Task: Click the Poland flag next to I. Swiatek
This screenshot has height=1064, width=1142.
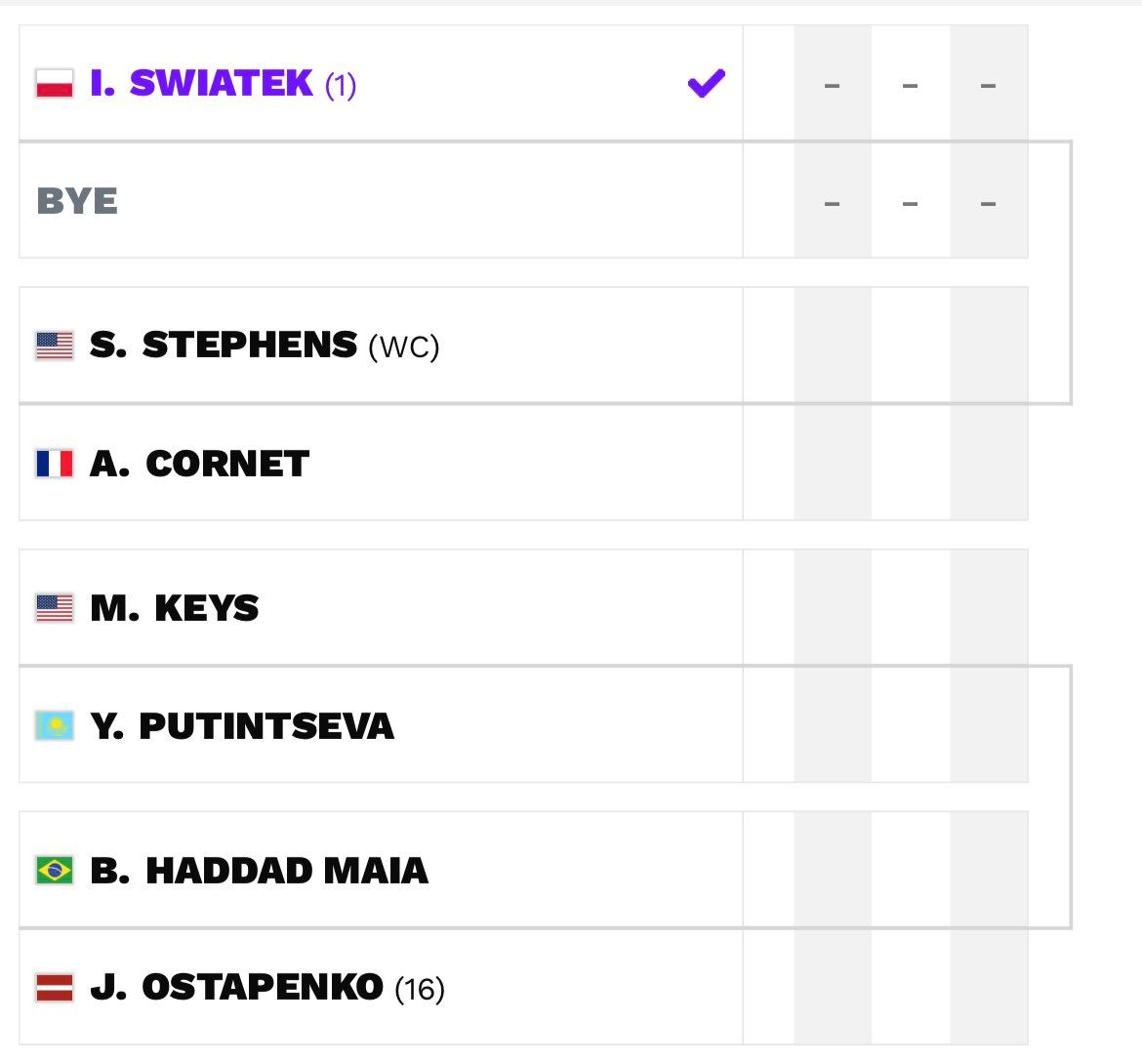Action: click(x=54, y=84)
